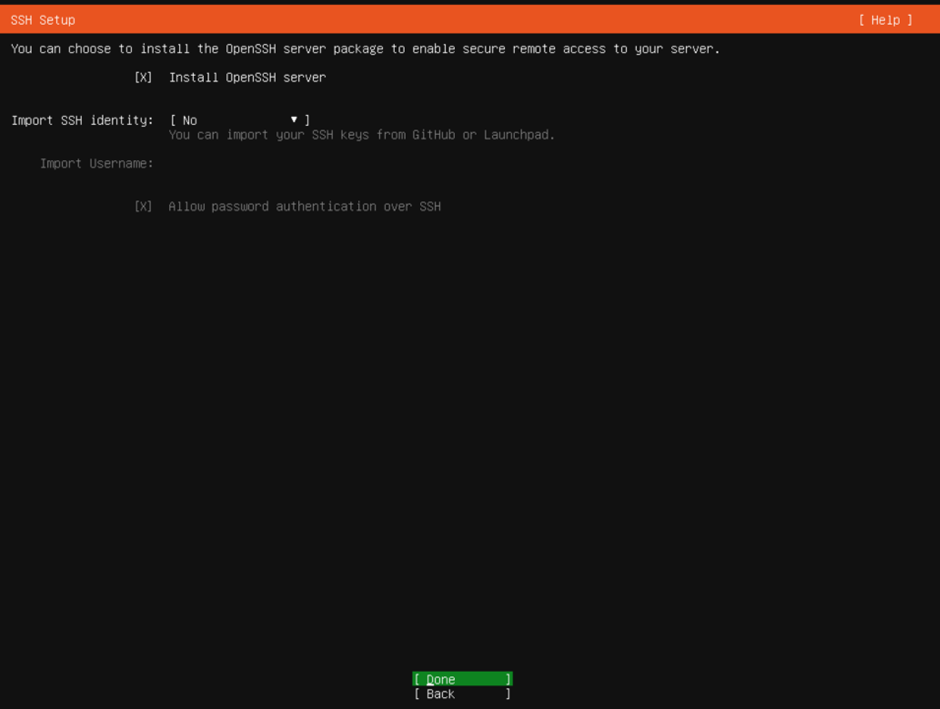Image resolution: width=940 pixels, height=709 pixels.
Task: Go back using the Back button
Action: pos(462,694)
